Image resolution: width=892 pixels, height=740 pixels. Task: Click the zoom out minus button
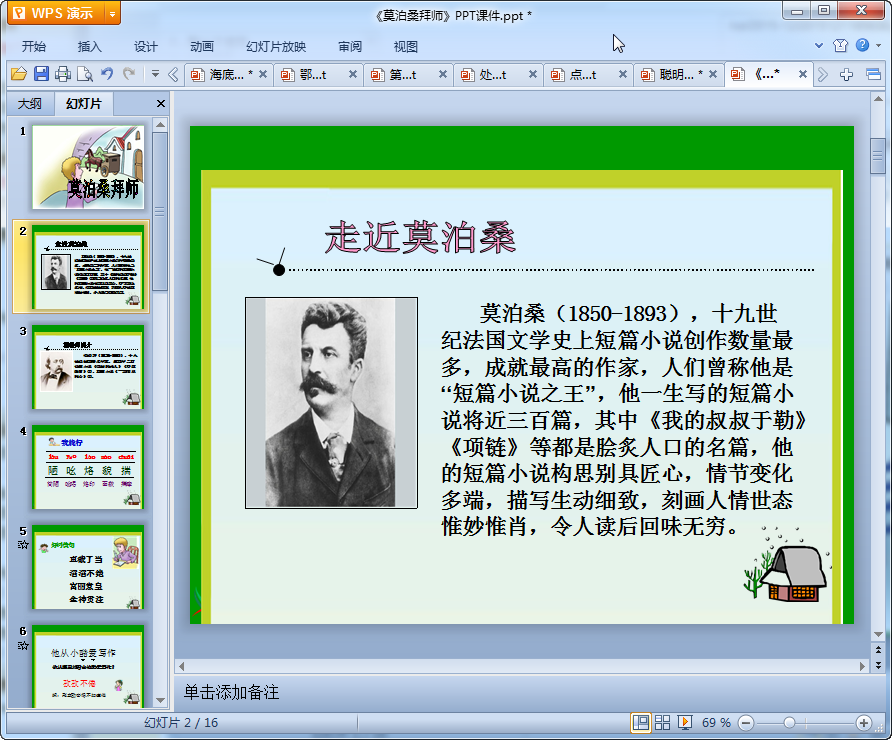tap(744, 722)
